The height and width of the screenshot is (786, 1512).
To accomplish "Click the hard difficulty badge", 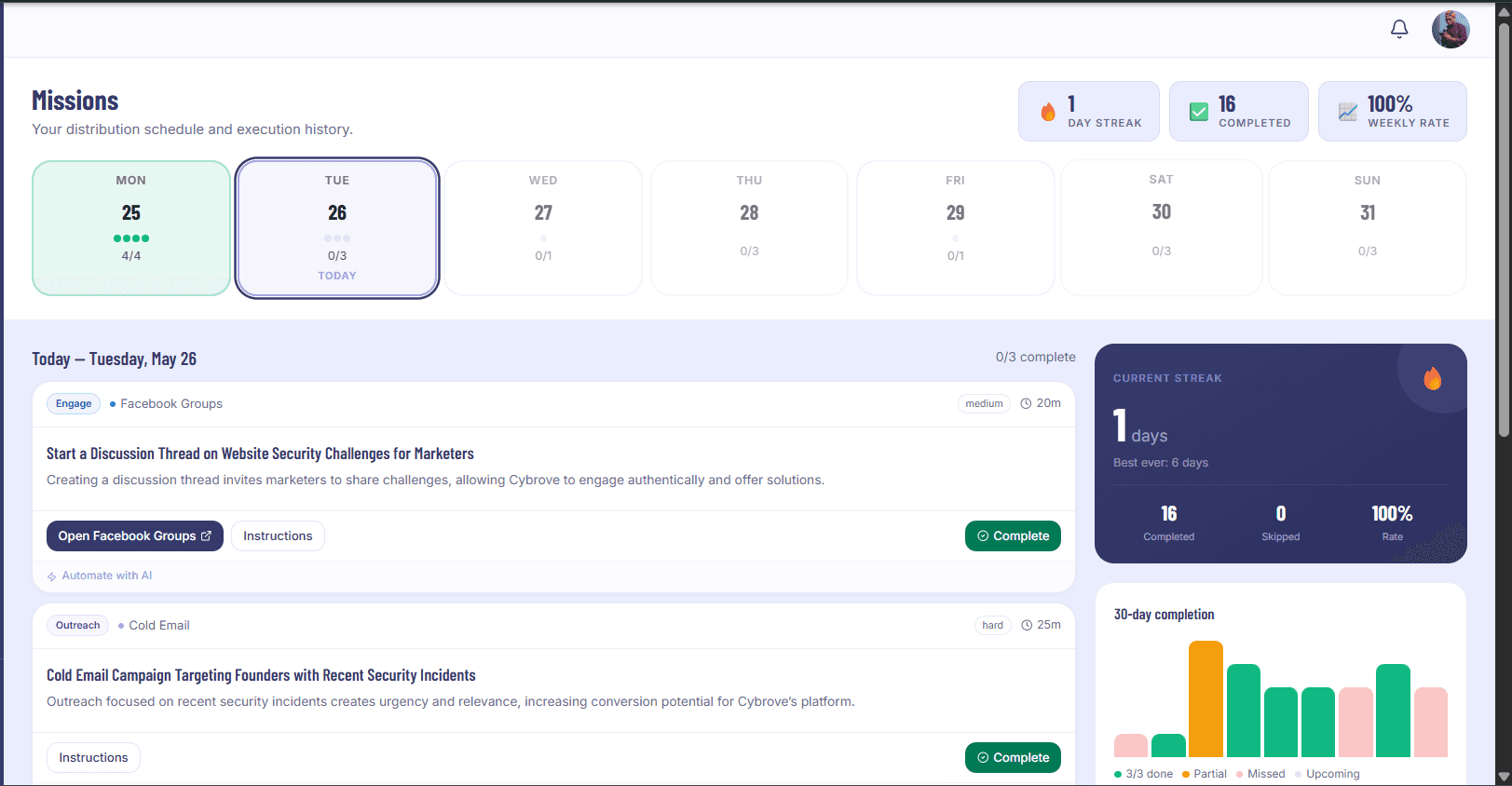I will click(993, 625).
